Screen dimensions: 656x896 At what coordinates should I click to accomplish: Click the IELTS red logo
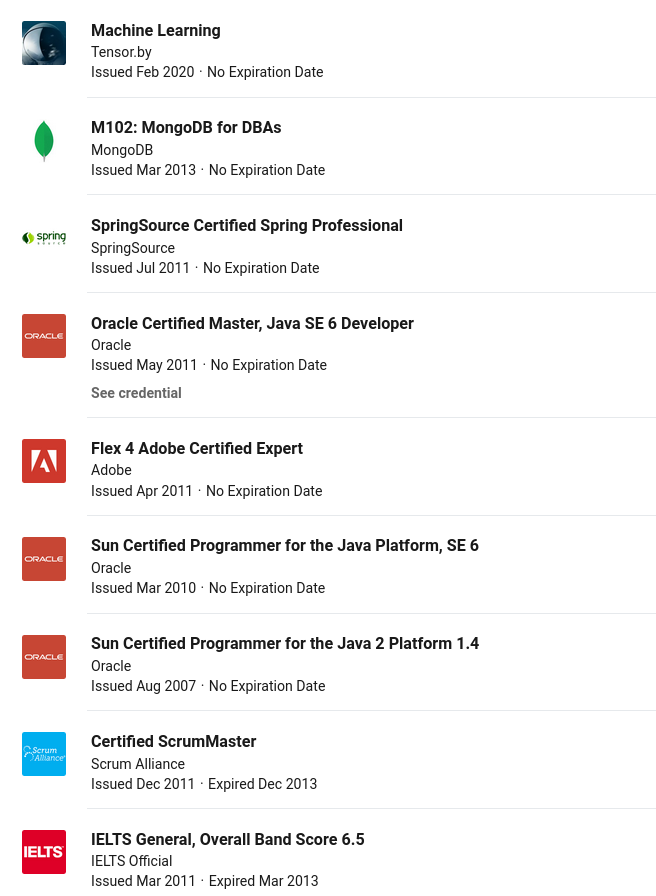click(x=44, y=852)
